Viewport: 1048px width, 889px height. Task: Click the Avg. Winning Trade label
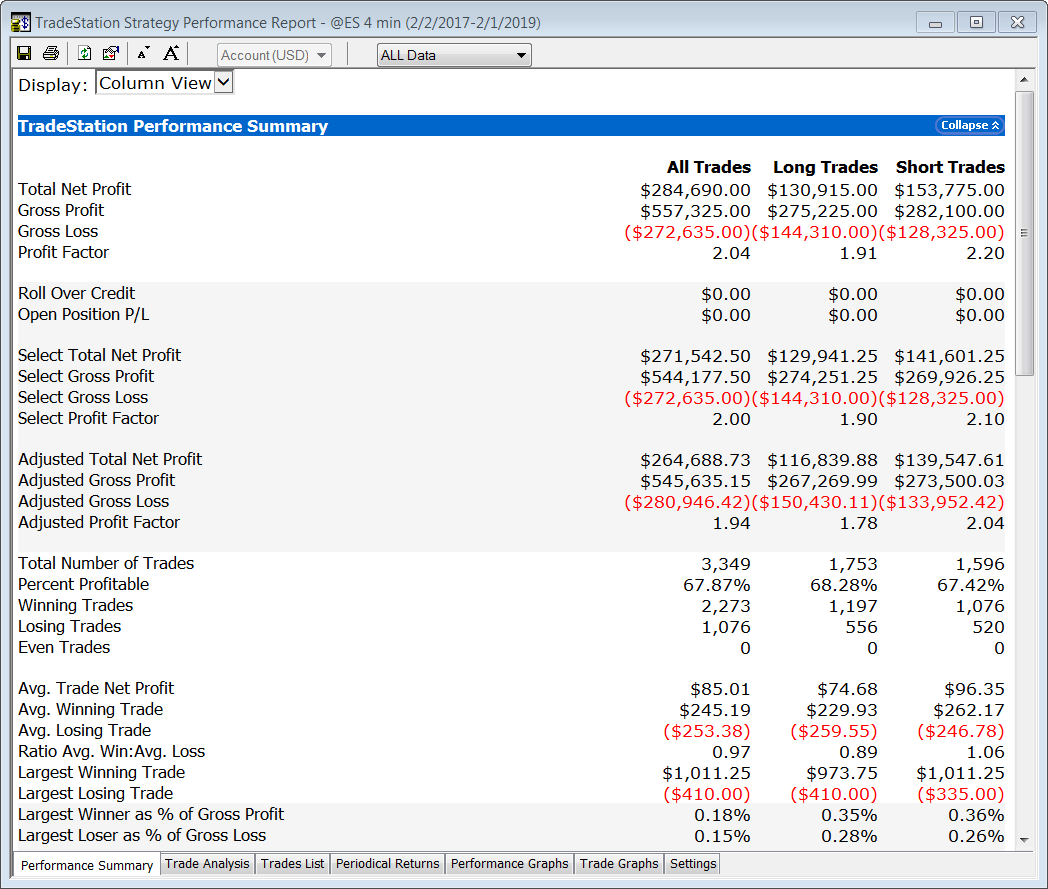[90, 709]
